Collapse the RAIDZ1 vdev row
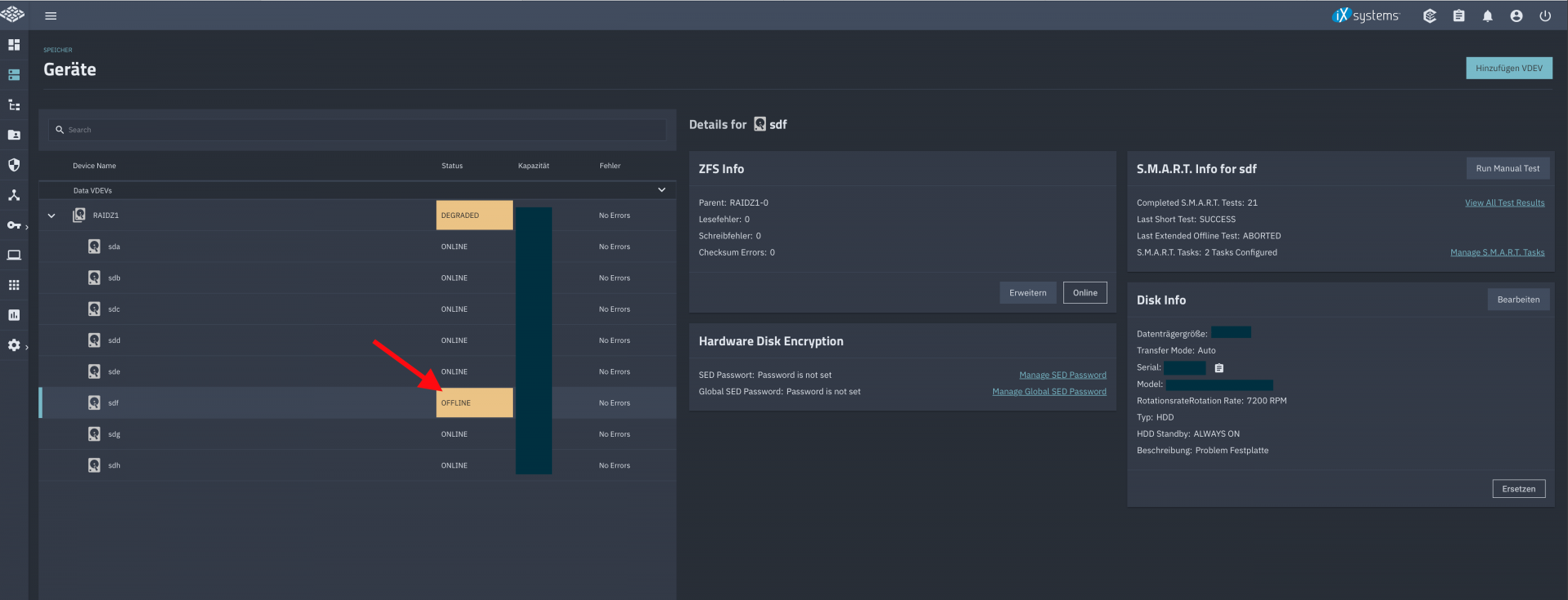 (51, 216)
